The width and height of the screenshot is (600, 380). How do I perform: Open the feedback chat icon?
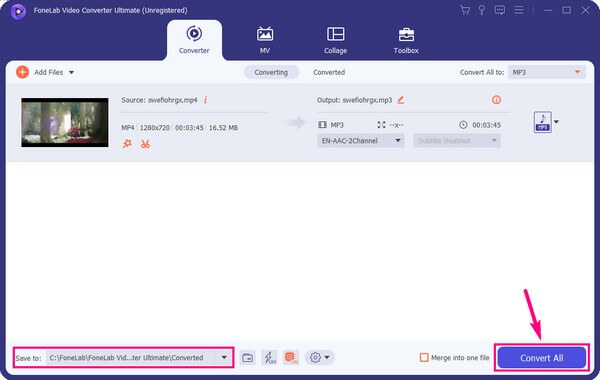pyautogui.click(x=499, y=10)
